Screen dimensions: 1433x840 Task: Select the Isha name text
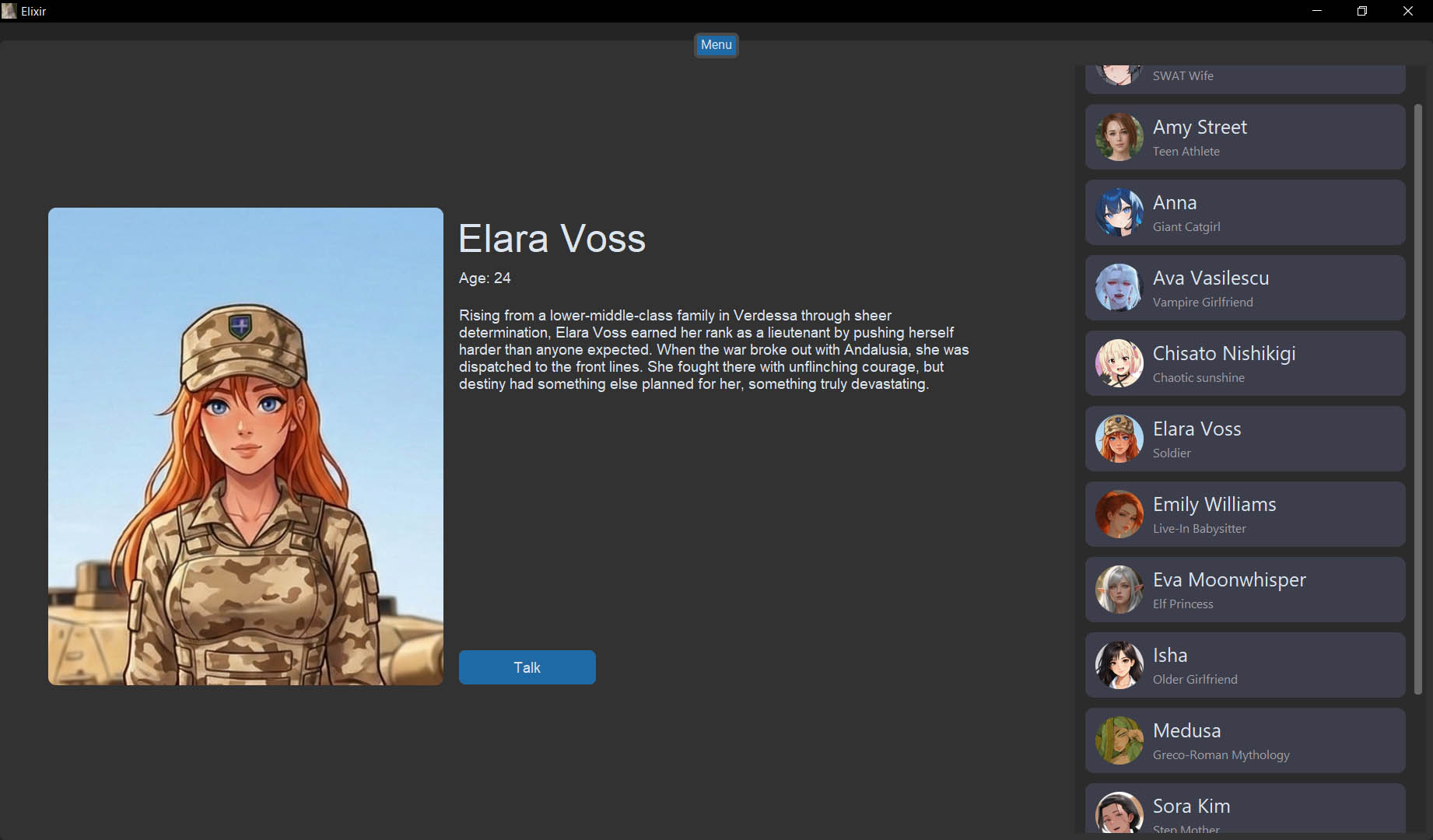point(1170,656)
